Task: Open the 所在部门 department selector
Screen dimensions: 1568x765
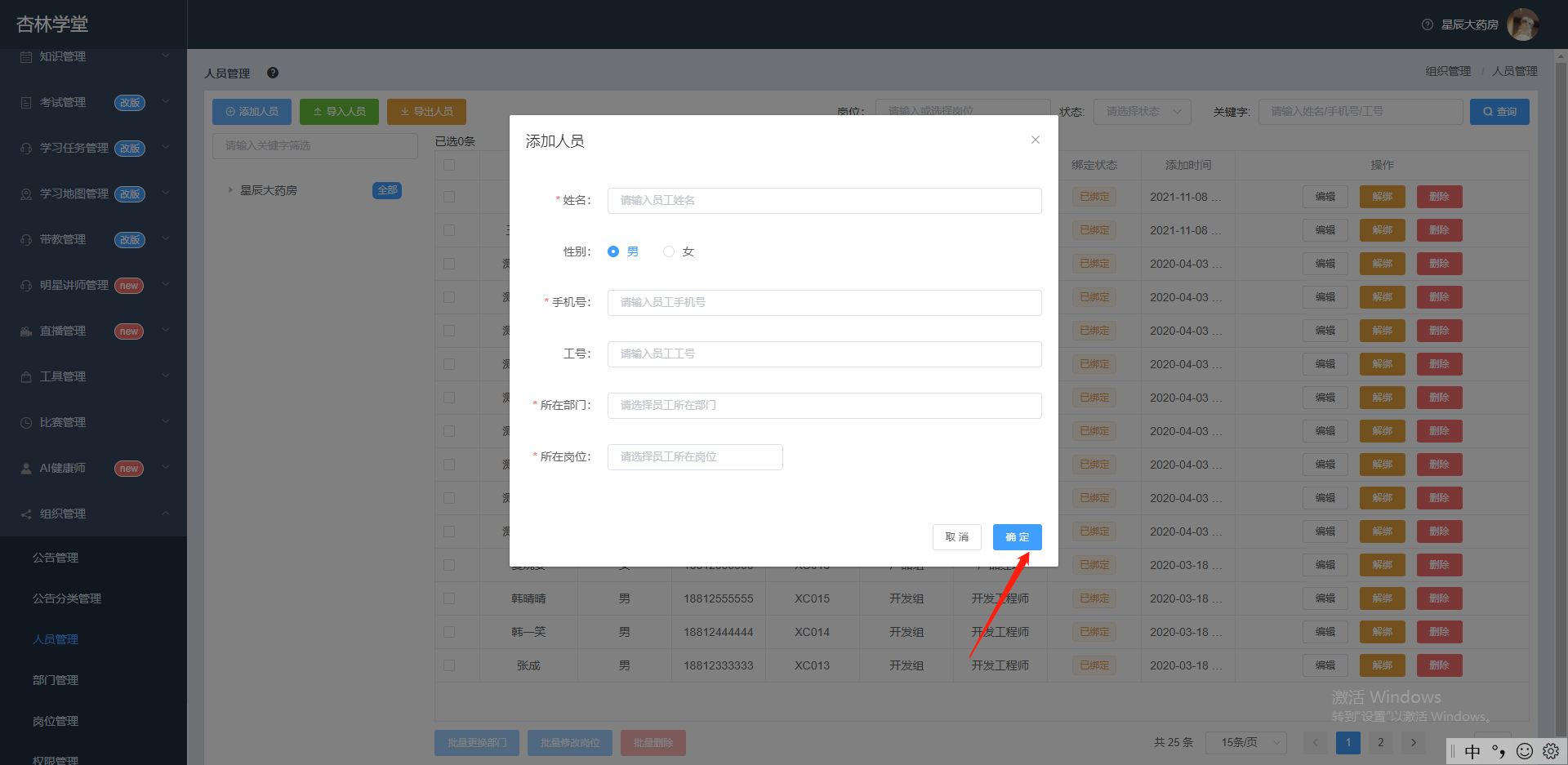Action: pyautogui.click(x=825, y=406)
